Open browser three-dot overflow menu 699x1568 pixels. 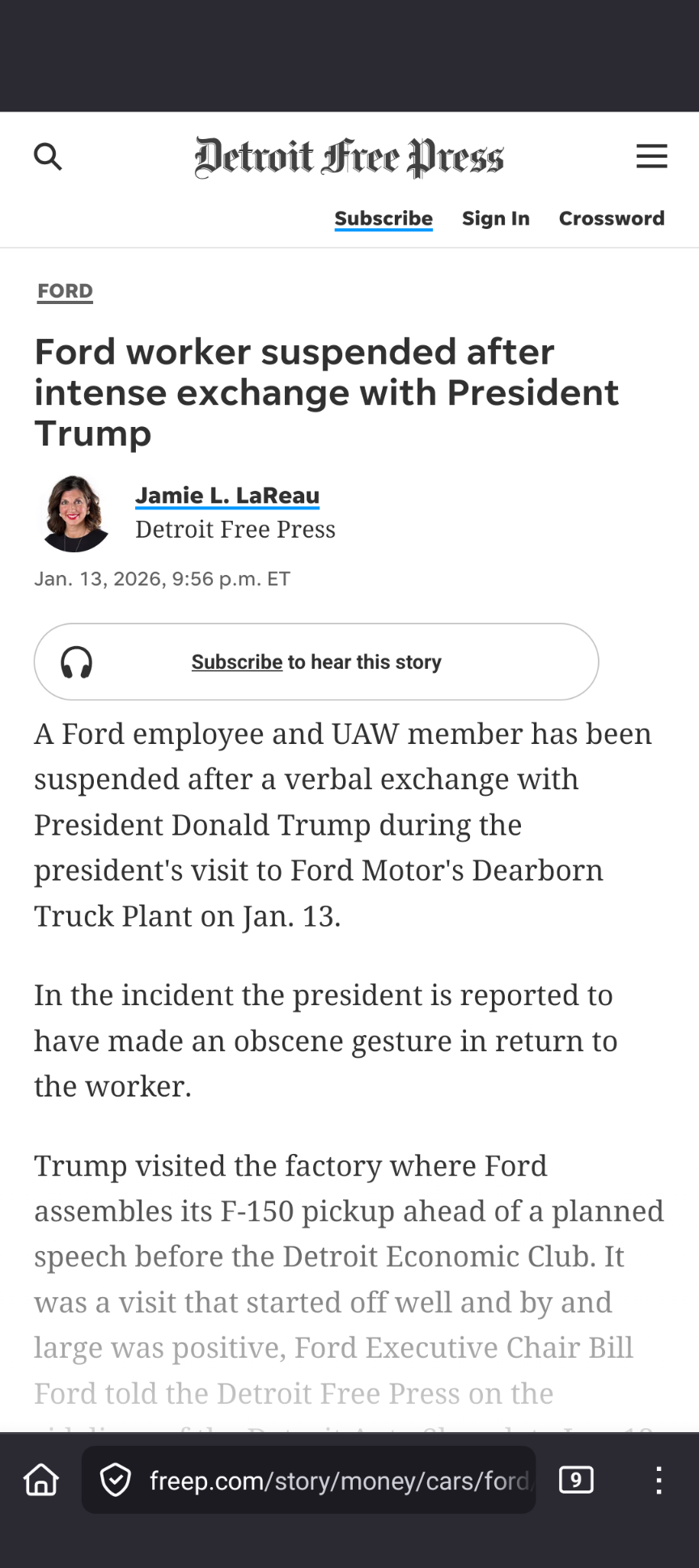[x=659, y=1481]
